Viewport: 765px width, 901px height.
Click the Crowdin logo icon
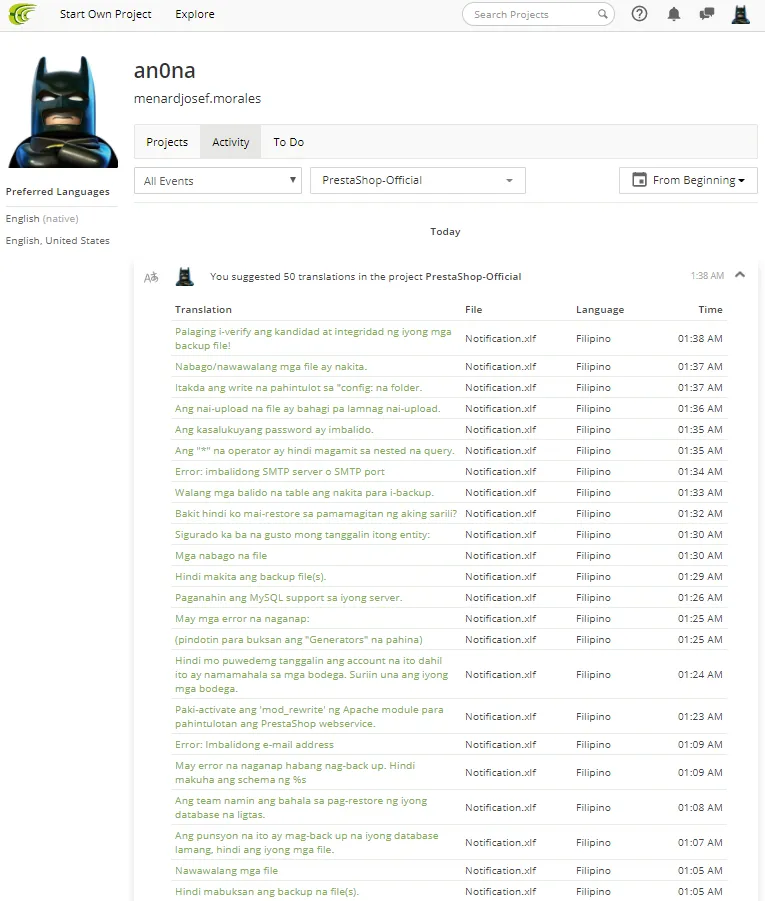click(22, 14)
